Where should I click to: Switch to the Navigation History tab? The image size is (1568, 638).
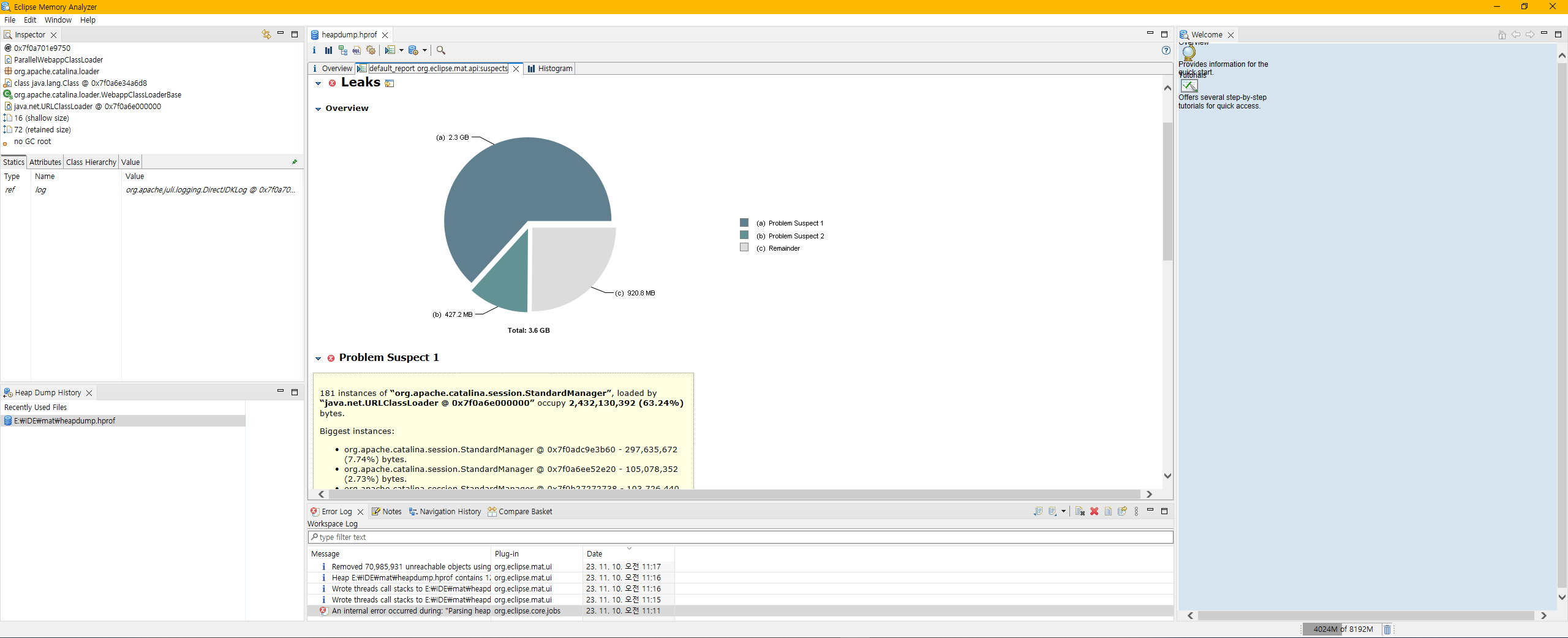pyautogui.click(x=445, y=512)
